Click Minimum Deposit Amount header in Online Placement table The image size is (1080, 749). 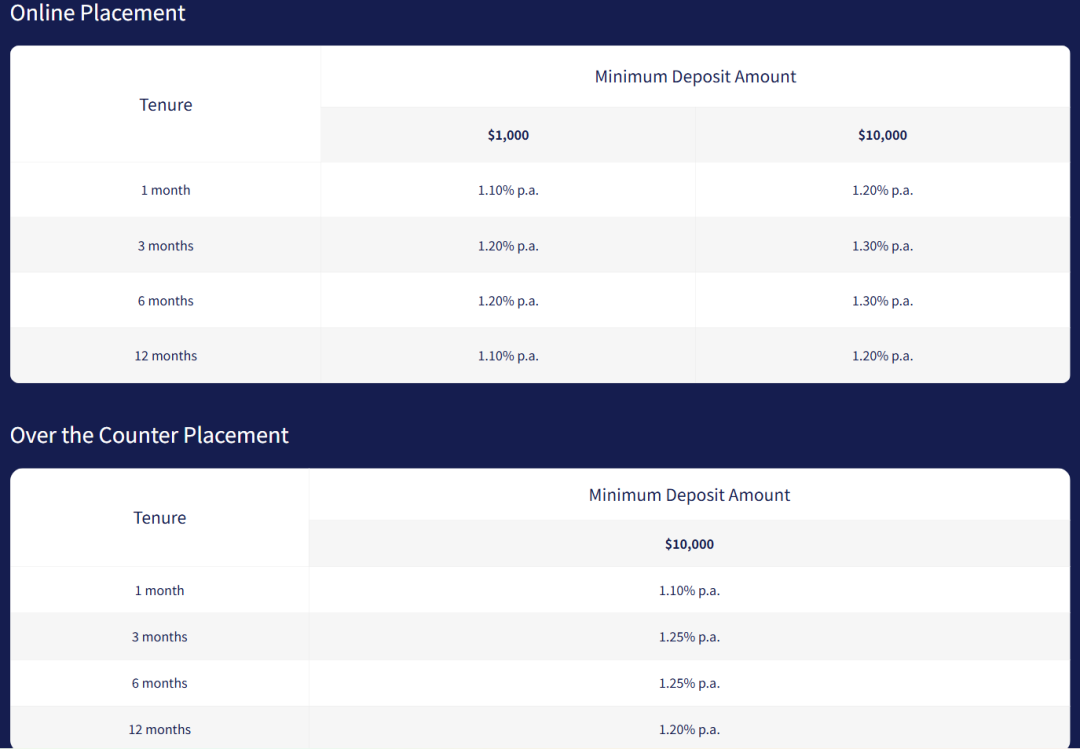pos(695,77)
